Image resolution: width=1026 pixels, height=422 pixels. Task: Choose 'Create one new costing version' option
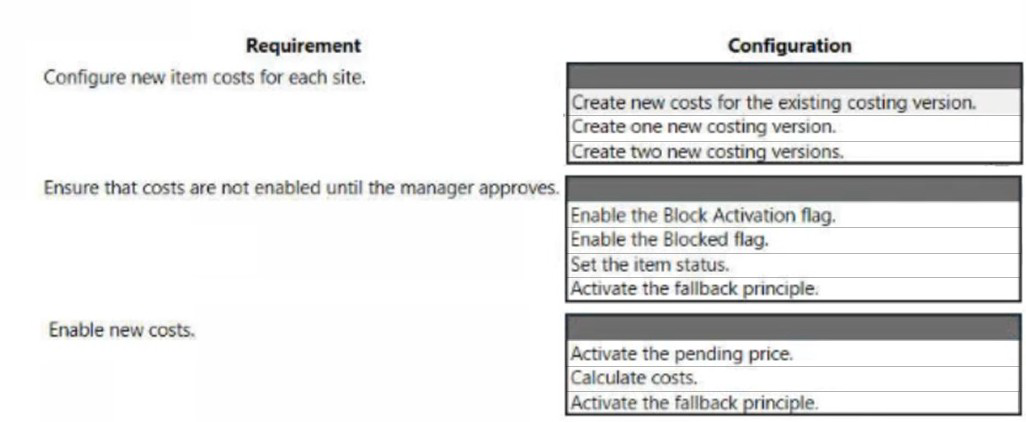(x=703, y=127)
